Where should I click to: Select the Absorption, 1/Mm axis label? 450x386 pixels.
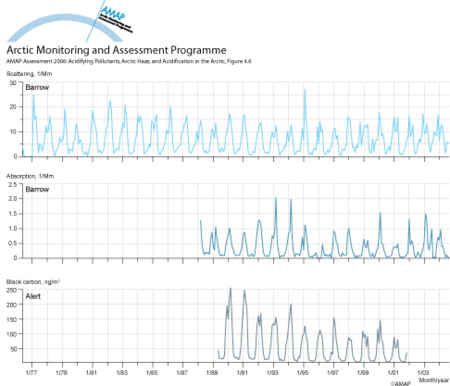[30, 176]
